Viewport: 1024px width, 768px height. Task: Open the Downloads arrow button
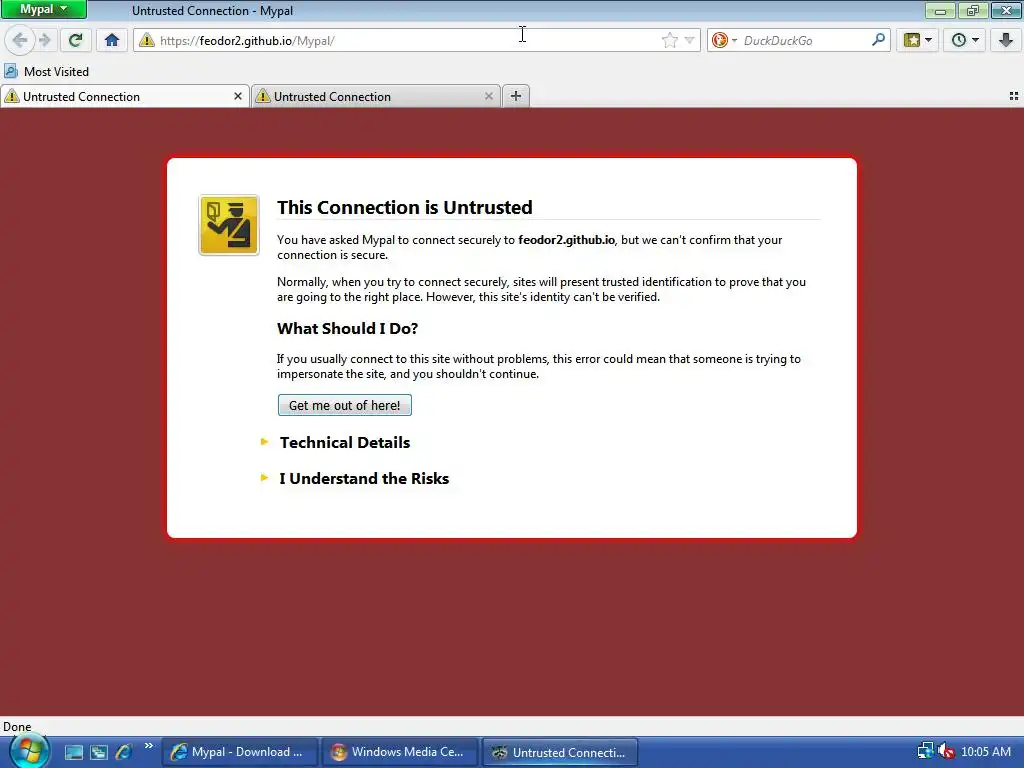[x=1006, y=40]
